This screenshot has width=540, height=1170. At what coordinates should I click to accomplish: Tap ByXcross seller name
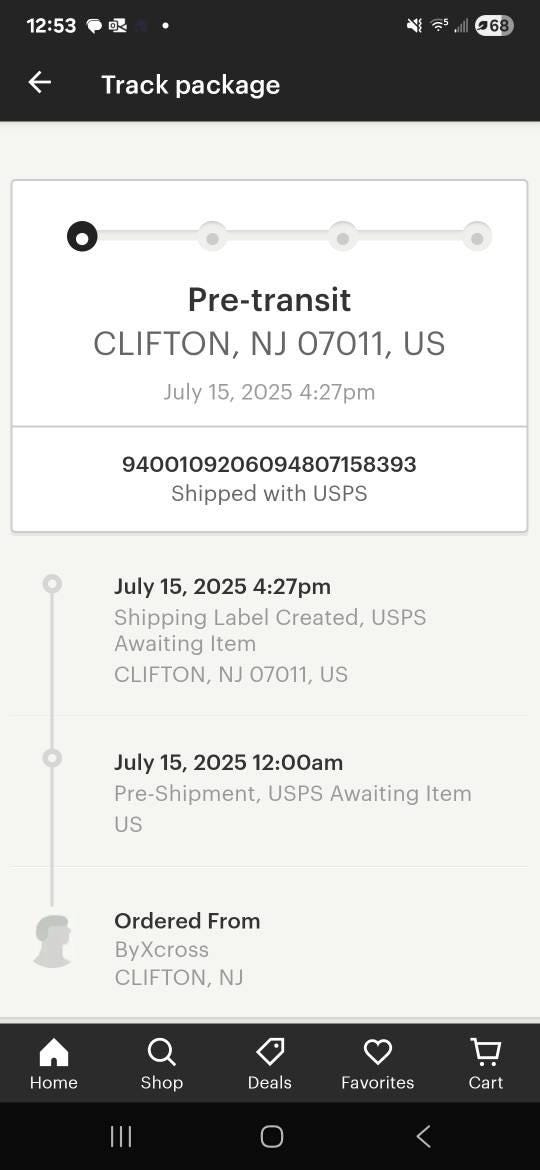[162, 949]
